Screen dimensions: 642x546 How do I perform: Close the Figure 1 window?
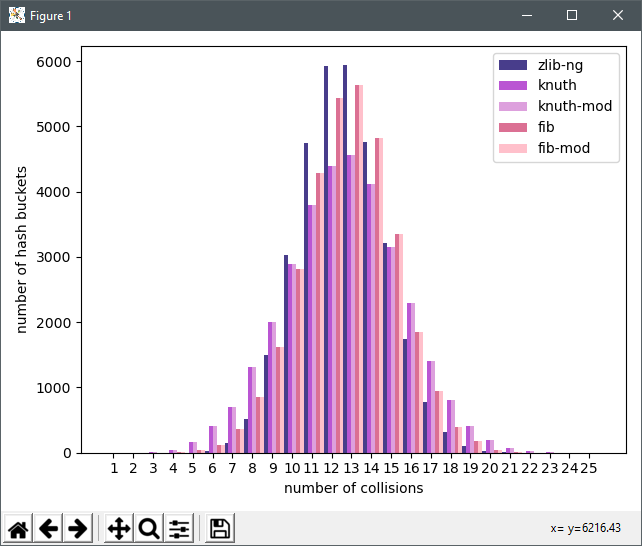pyautogui.click(x=618, y=16)
